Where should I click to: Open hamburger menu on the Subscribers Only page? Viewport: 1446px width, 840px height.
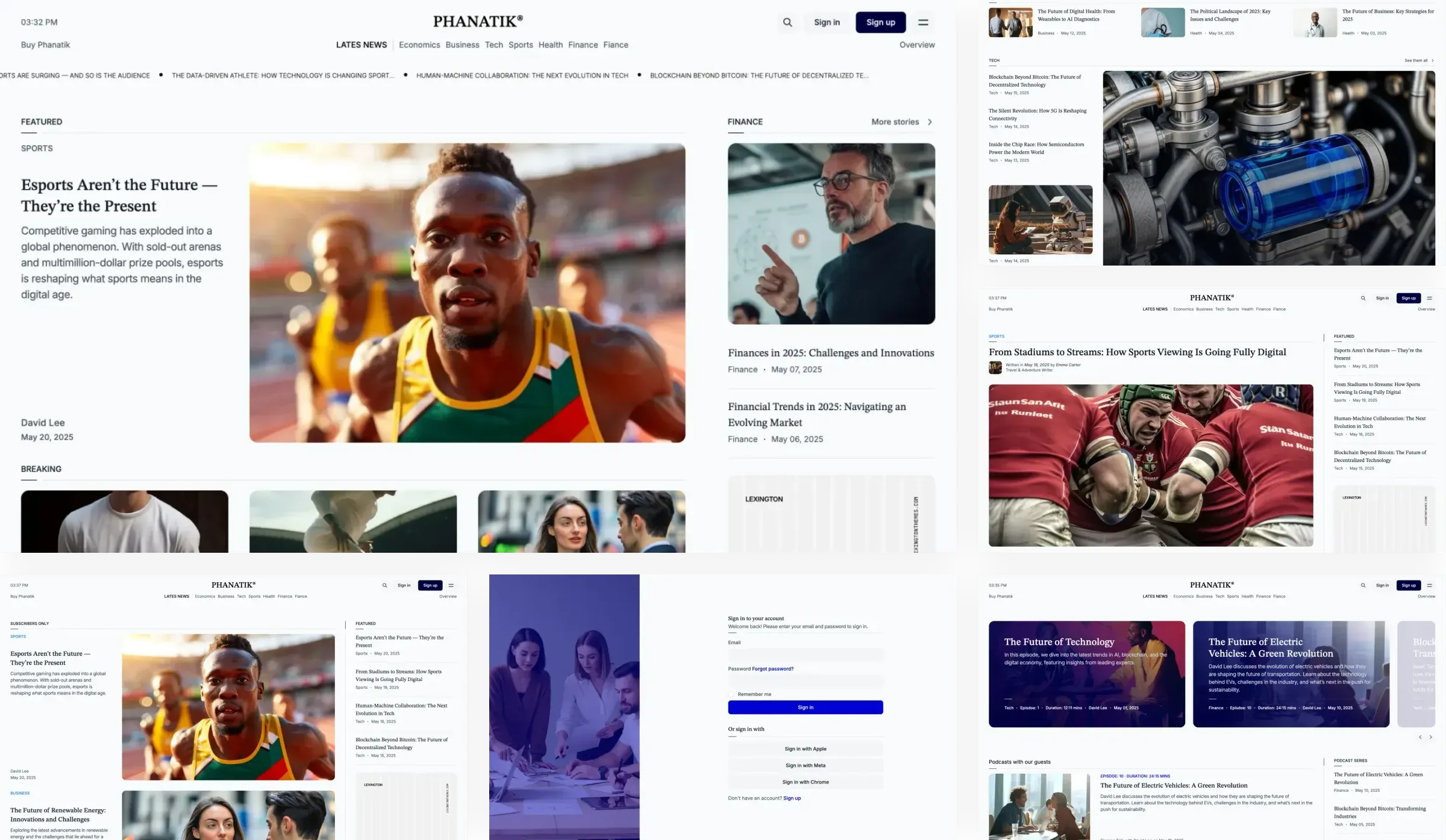click(451, 585)
